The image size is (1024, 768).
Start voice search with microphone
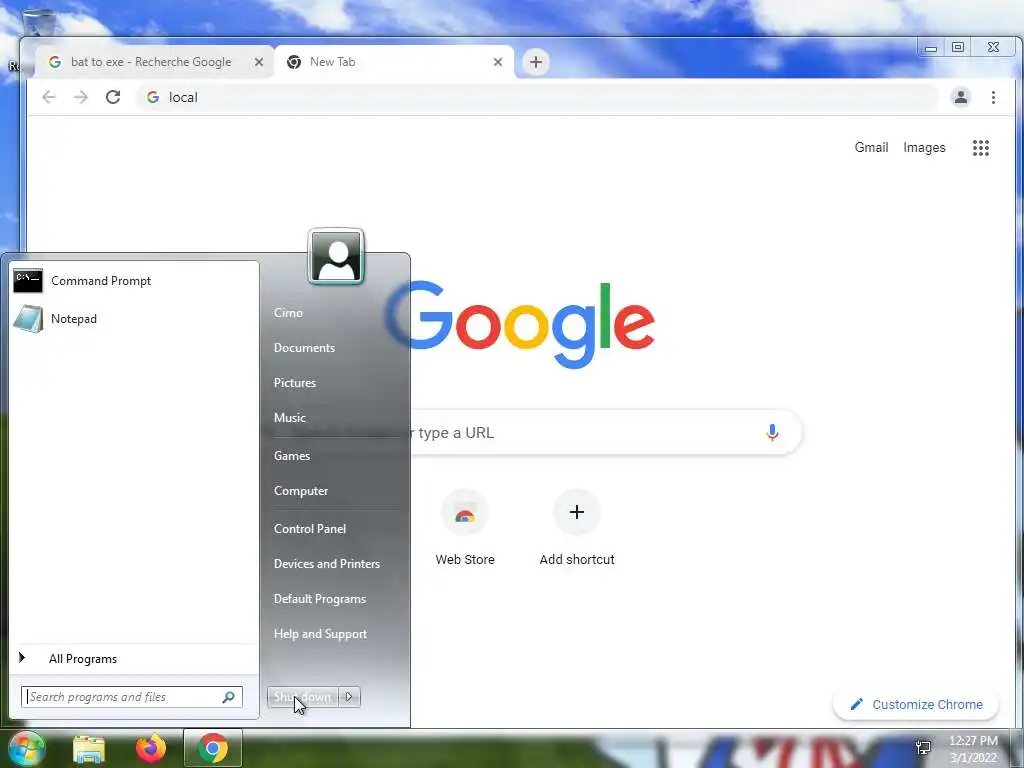tap(772, 432)
